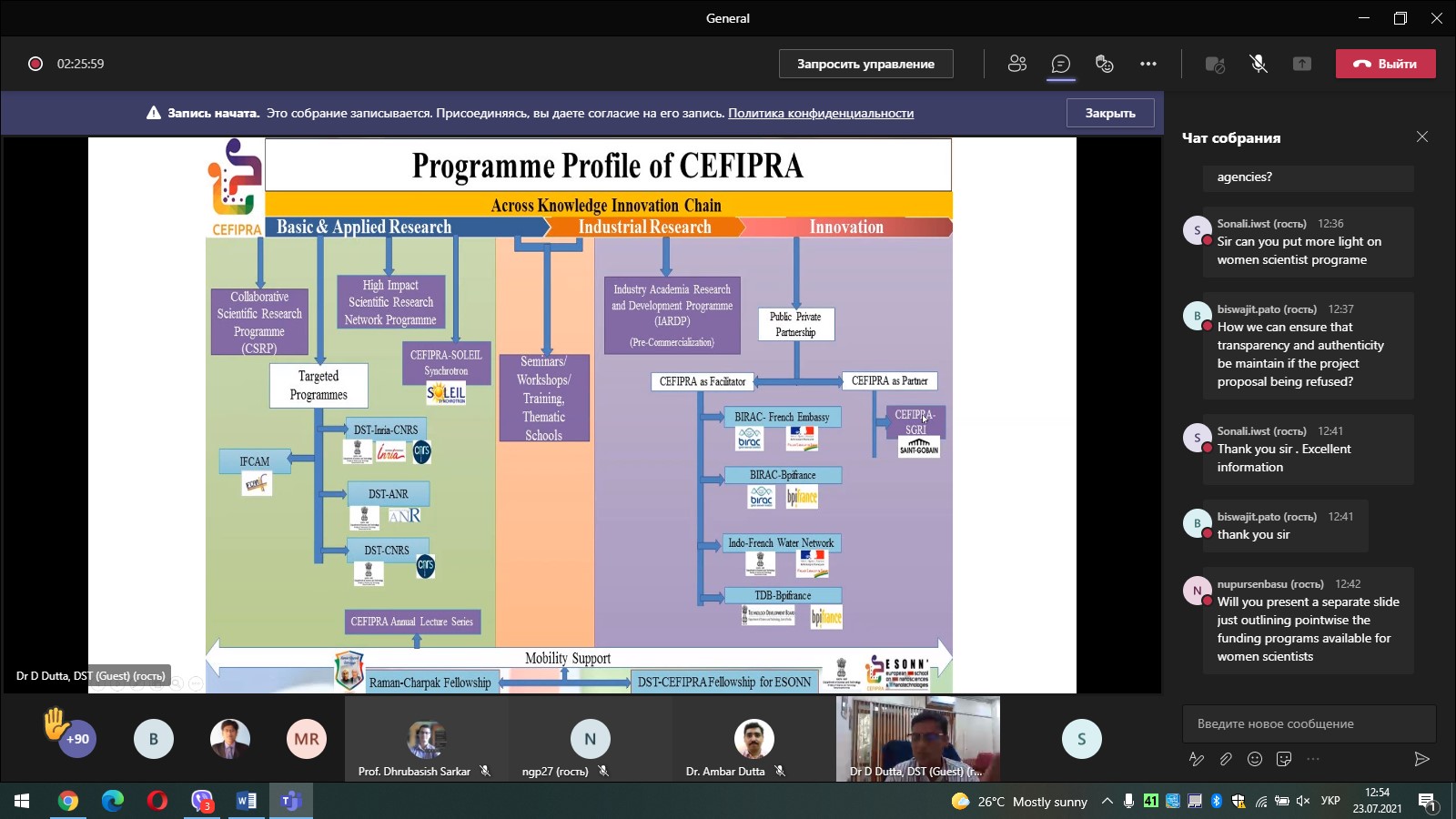Open the clock and calendar flyout

click(1377, 801)
